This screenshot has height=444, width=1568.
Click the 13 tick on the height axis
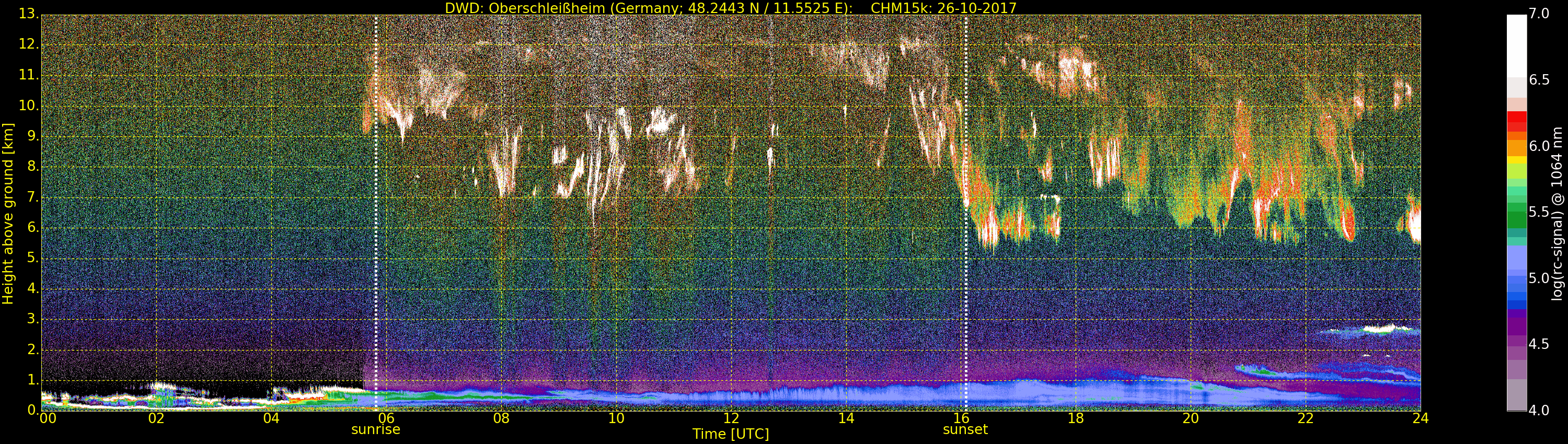click(28, 14)
